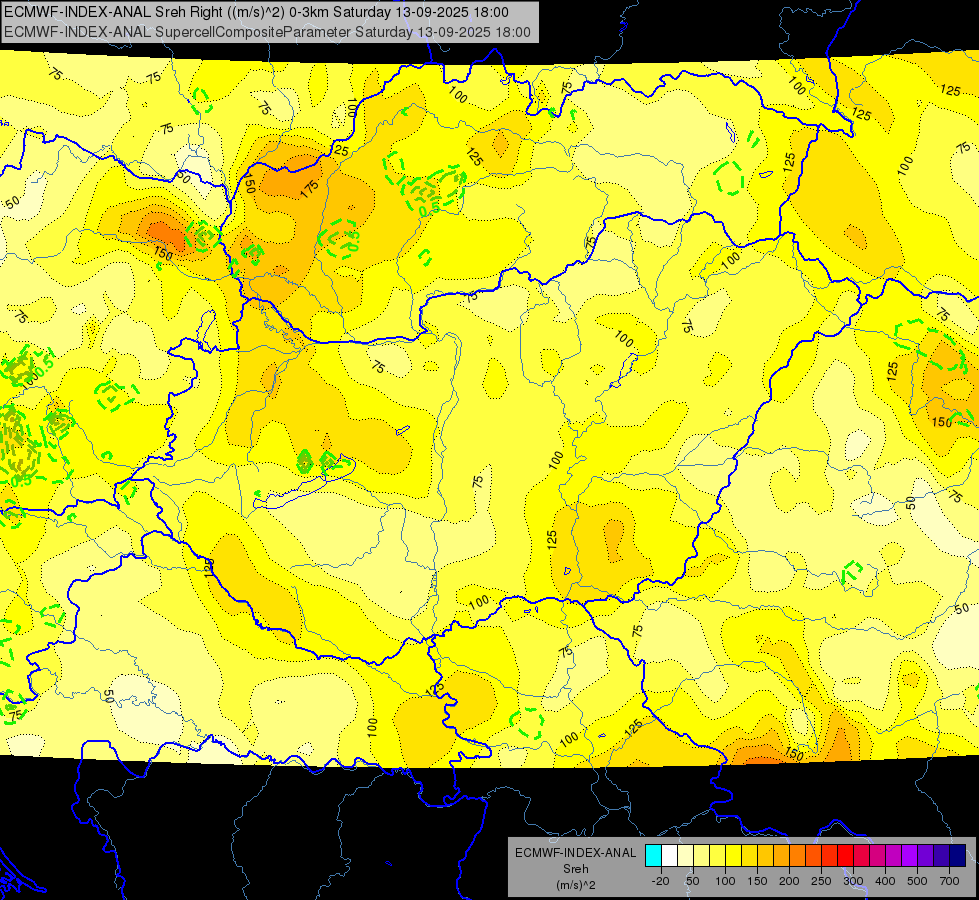Click the cyan swatch in the Sreh legend

click(x=654, y=855)
